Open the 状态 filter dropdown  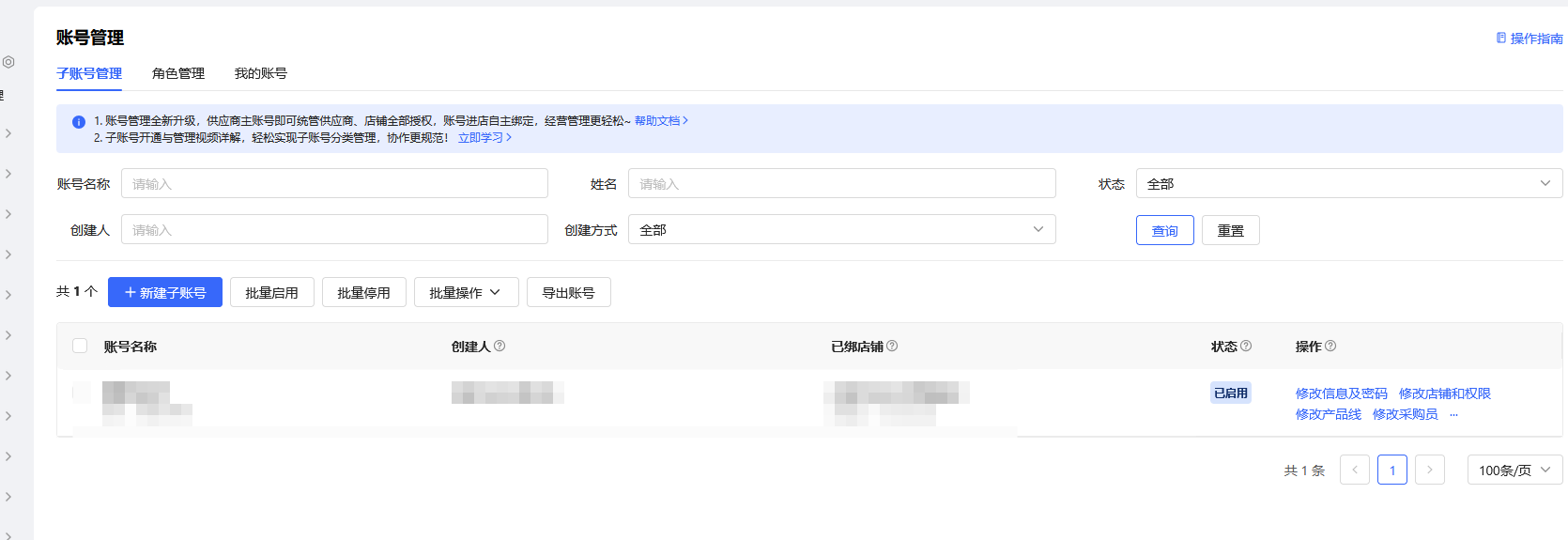click(x=1348, y=184)
